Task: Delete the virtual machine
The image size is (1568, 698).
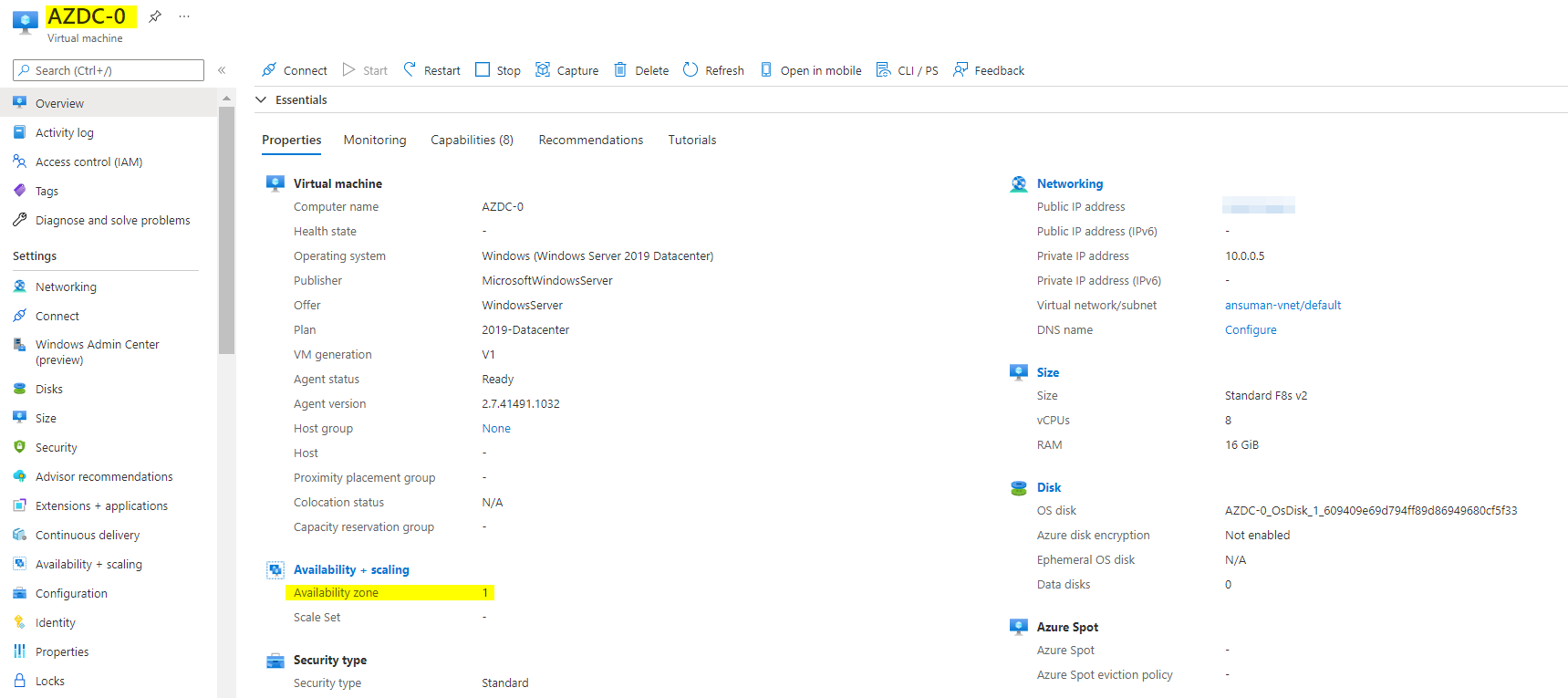Action: click(641, 70)
